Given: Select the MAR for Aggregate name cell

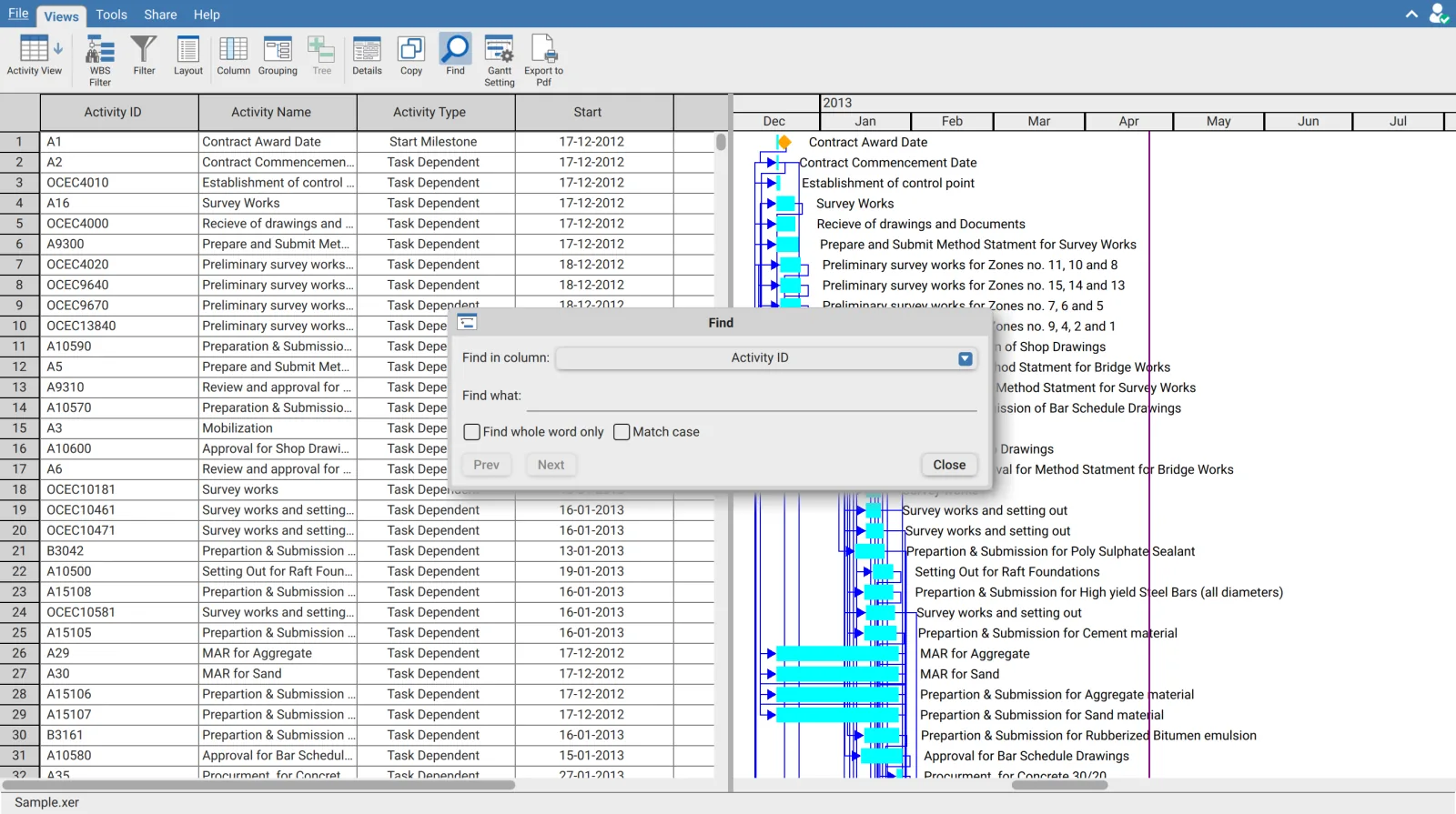Looking at the screenshot, I should 278,653.
